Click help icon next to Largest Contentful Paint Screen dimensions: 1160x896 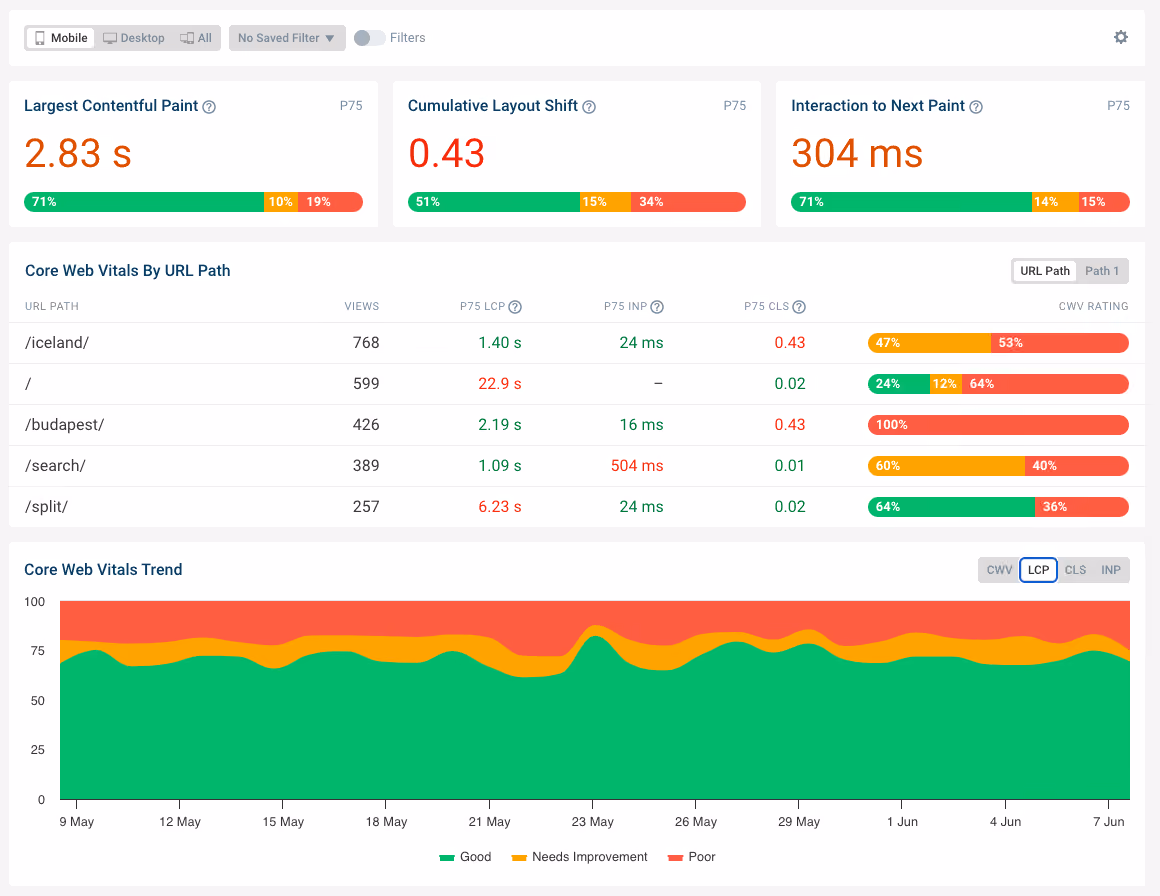(x=209, y=107)
